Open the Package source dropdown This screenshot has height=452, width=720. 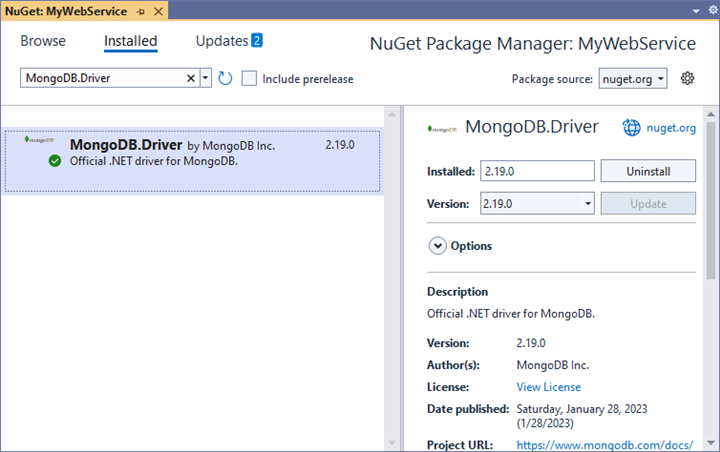633,79
